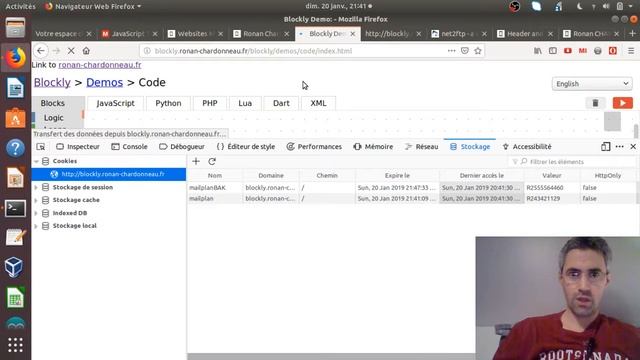Open the Terminal from the dock

(x=16, y=208)
